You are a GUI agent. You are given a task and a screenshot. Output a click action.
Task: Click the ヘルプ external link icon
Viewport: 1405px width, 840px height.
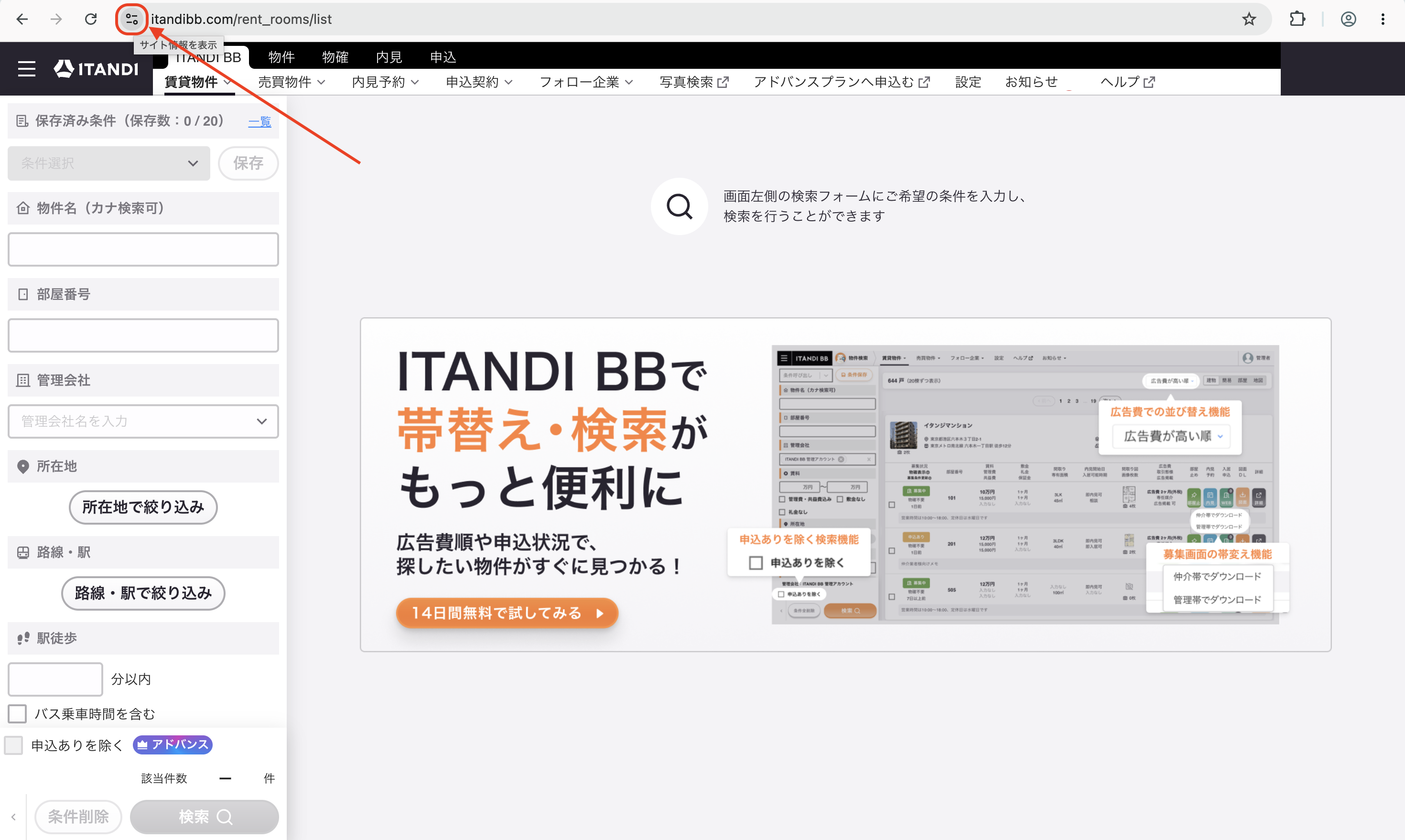tap(1149, 83)
